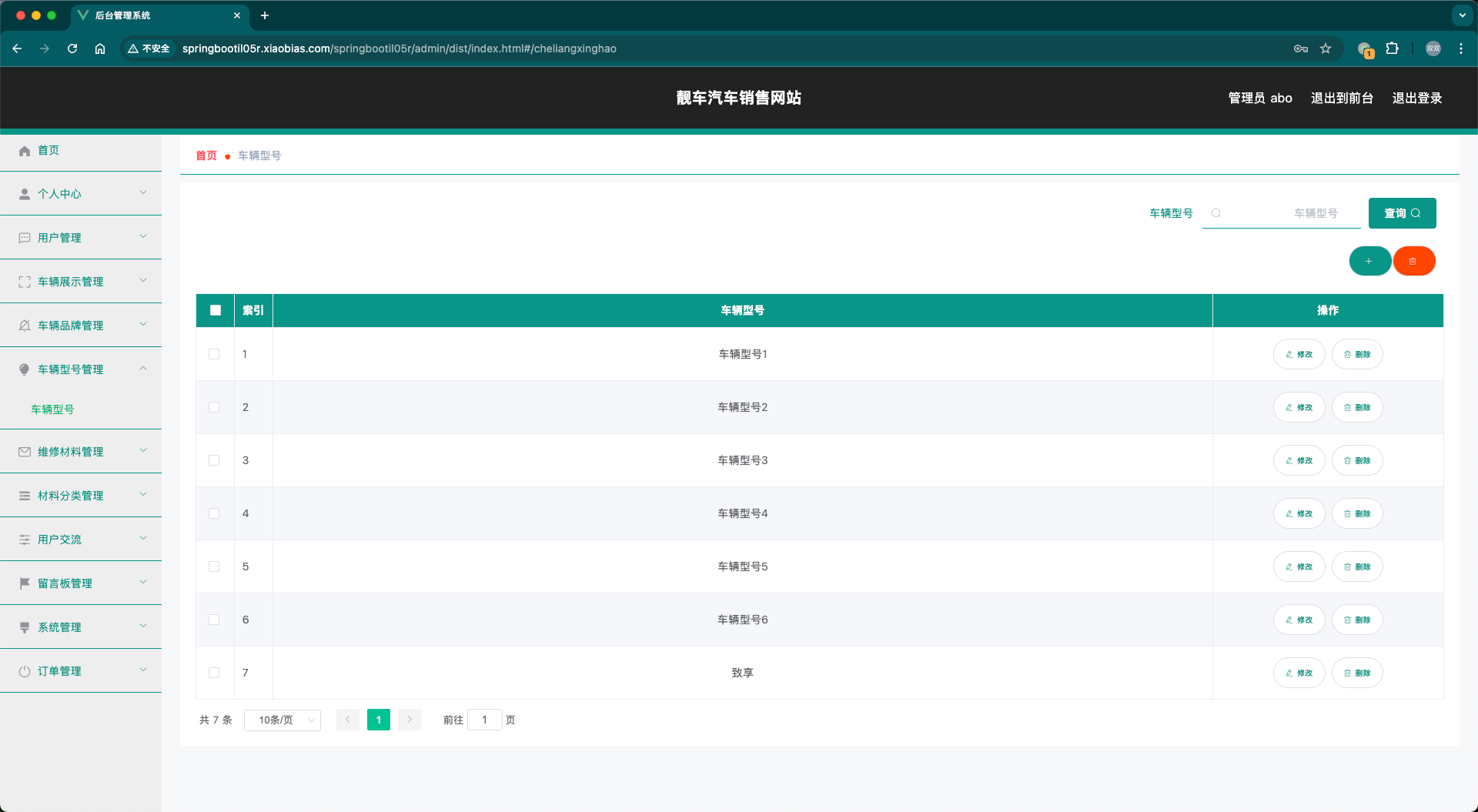Bookmark this page with the star icon
The width and height of the screenshot is (1478, 812).
pos(1326,48)
